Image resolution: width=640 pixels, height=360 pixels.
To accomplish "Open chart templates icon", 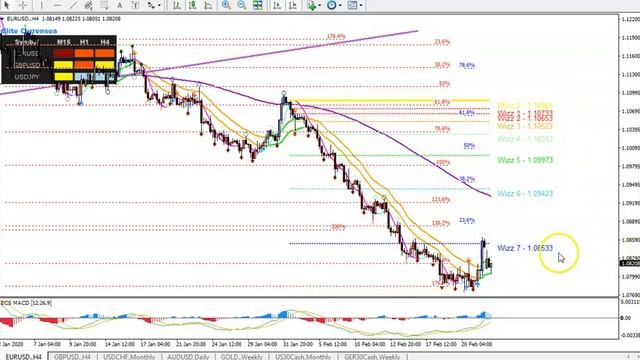I will pos(352,5).
